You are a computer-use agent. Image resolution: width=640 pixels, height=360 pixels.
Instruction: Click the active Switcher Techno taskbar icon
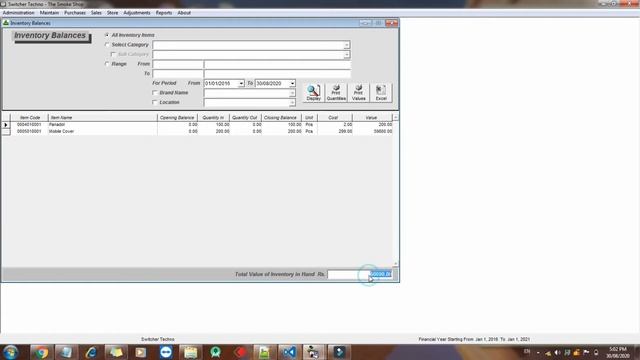pyautogui.click(x=313, y=352)
